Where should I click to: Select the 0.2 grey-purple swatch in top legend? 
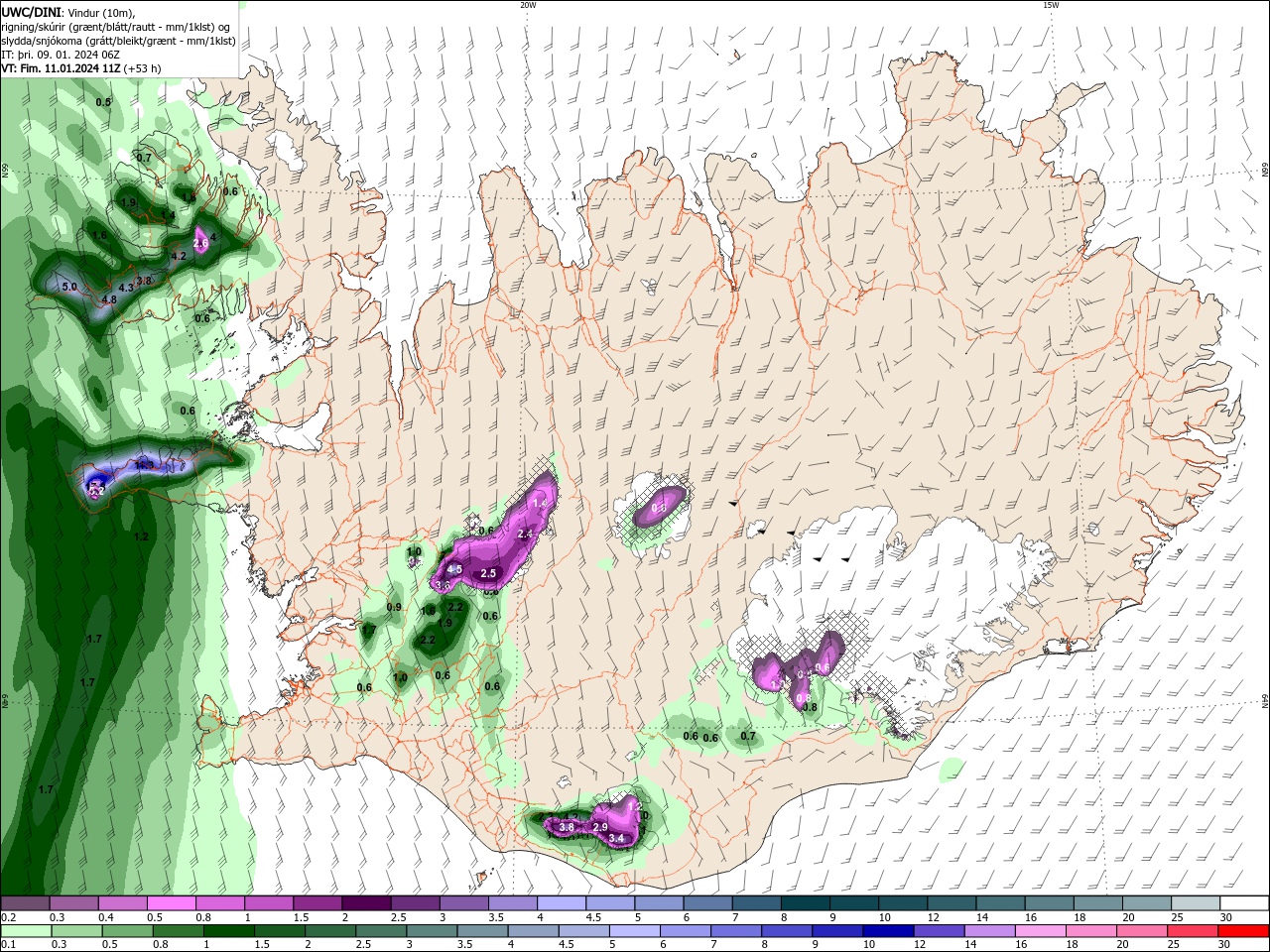tap(25, 903)
